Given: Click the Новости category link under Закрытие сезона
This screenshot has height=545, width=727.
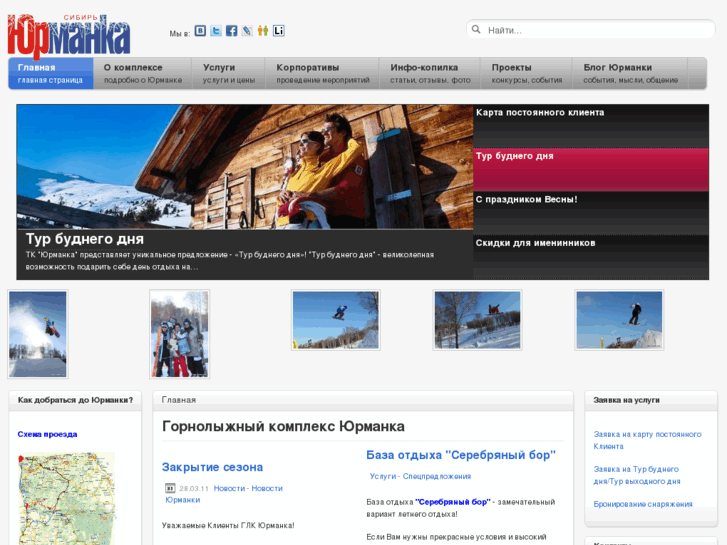Looking at the screenshot, I should tap(229, 488).
